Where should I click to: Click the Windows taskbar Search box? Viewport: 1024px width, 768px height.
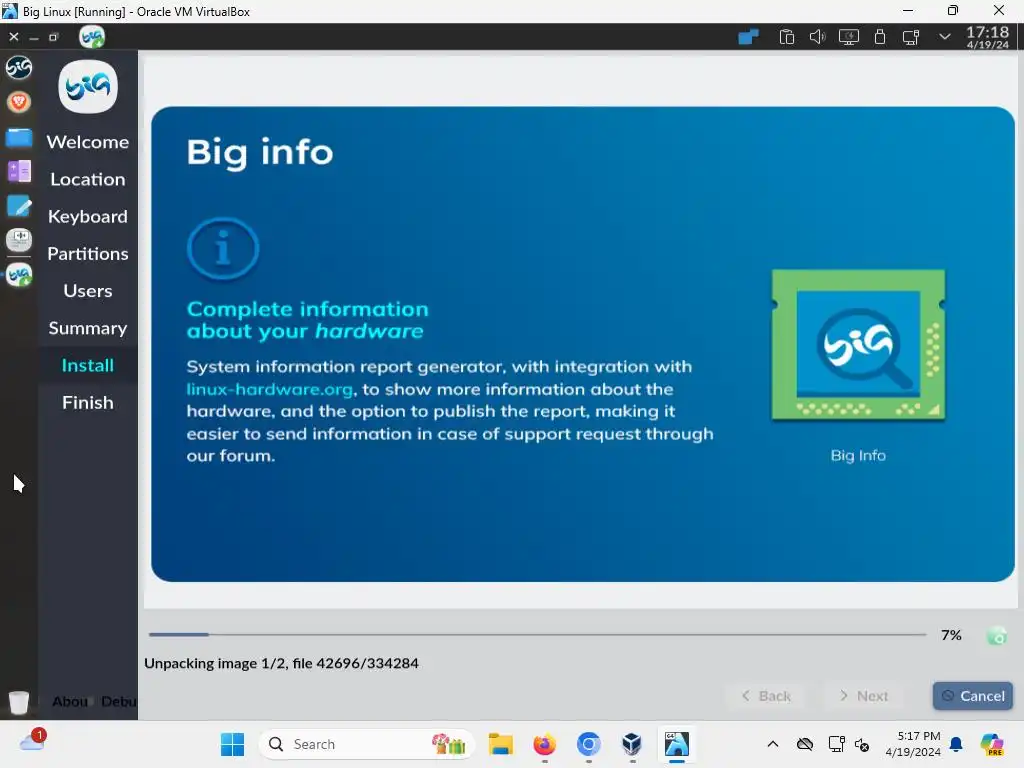pos(366,744)
